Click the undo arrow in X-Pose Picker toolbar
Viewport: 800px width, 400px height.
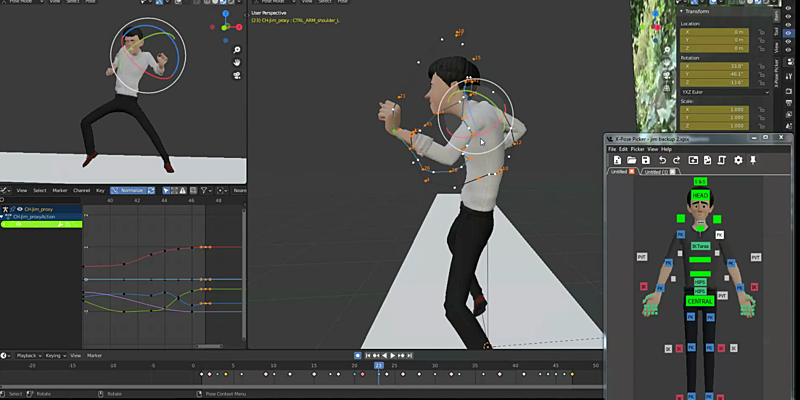(x=662, y=160)
